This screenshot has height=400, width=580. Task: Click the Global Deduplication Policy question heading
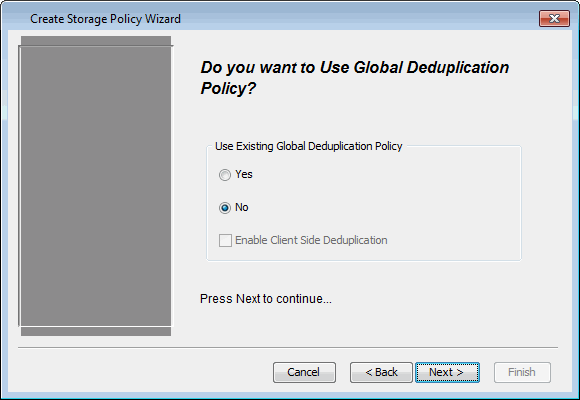click(354, 78)
